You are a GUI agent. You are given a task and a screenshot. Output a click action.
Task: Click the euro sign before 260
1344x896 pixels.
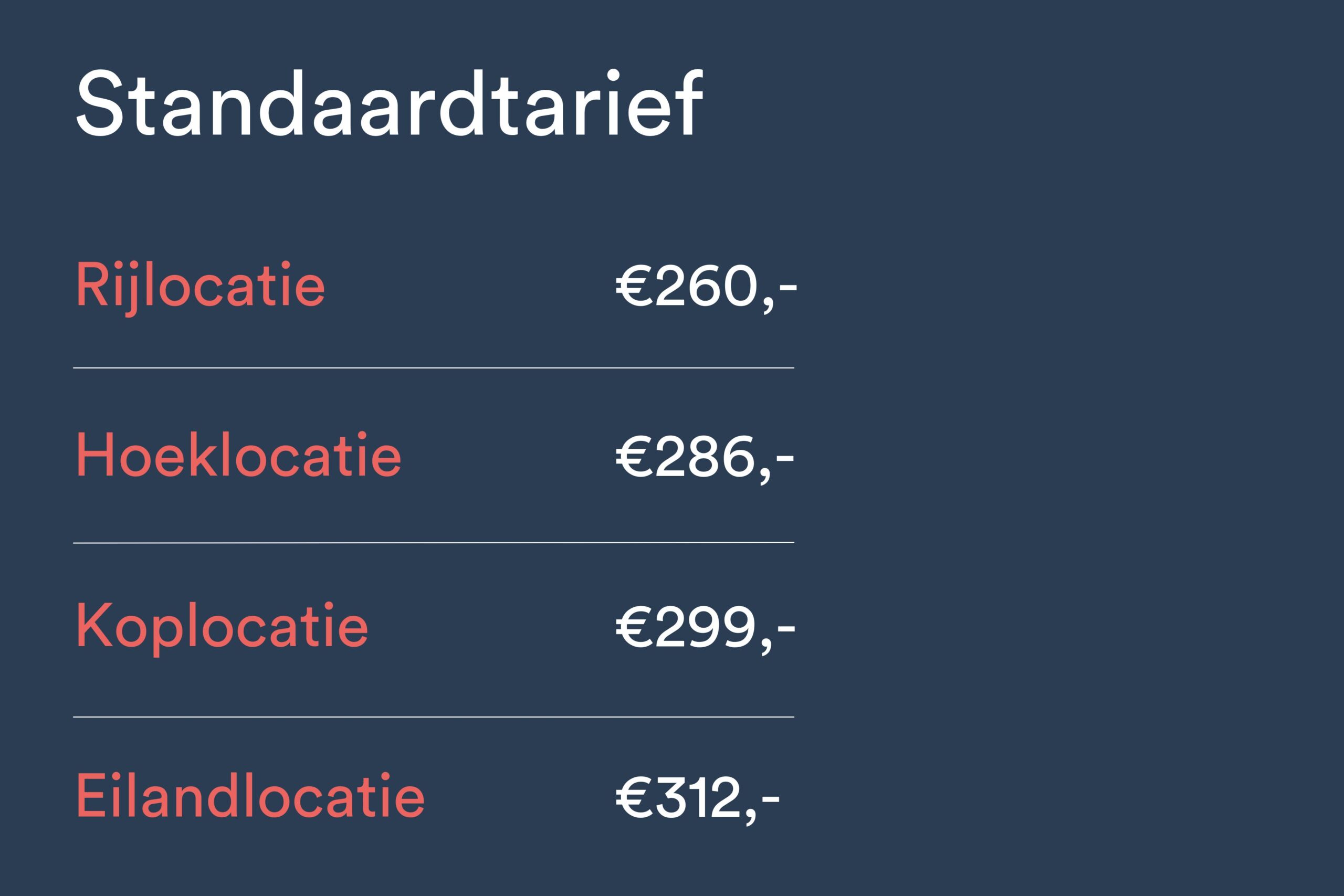[633, 286]
